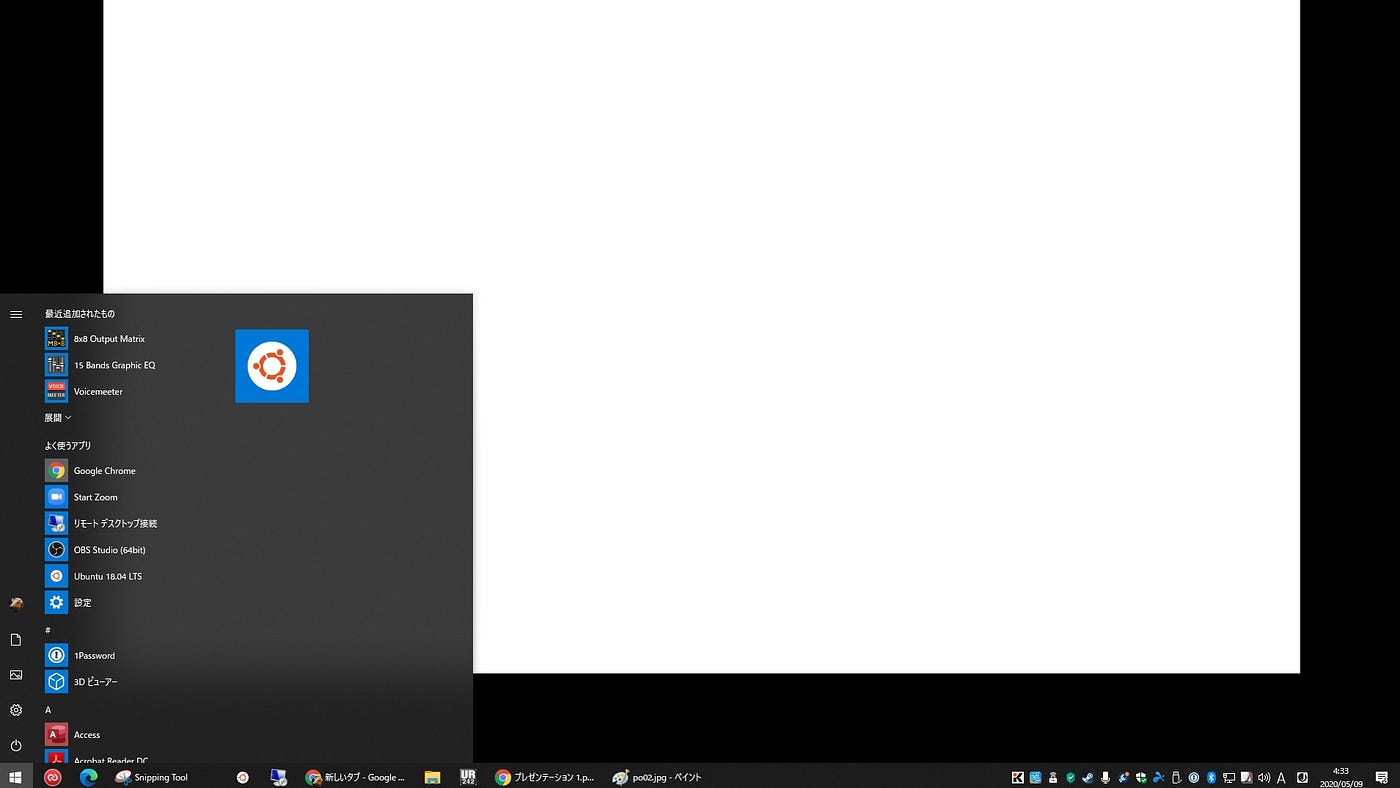Open Pictures from Start sidebar
This screenshot has width=1400, height=788.
click(16, 675)
